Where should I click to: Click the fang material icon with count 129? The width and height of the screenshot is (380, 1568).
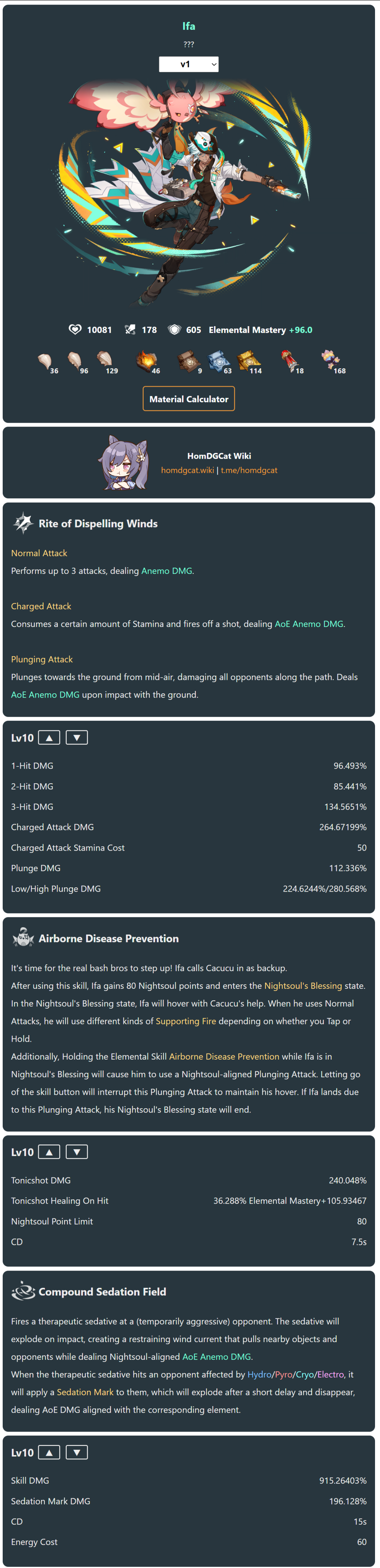[105, 361]
